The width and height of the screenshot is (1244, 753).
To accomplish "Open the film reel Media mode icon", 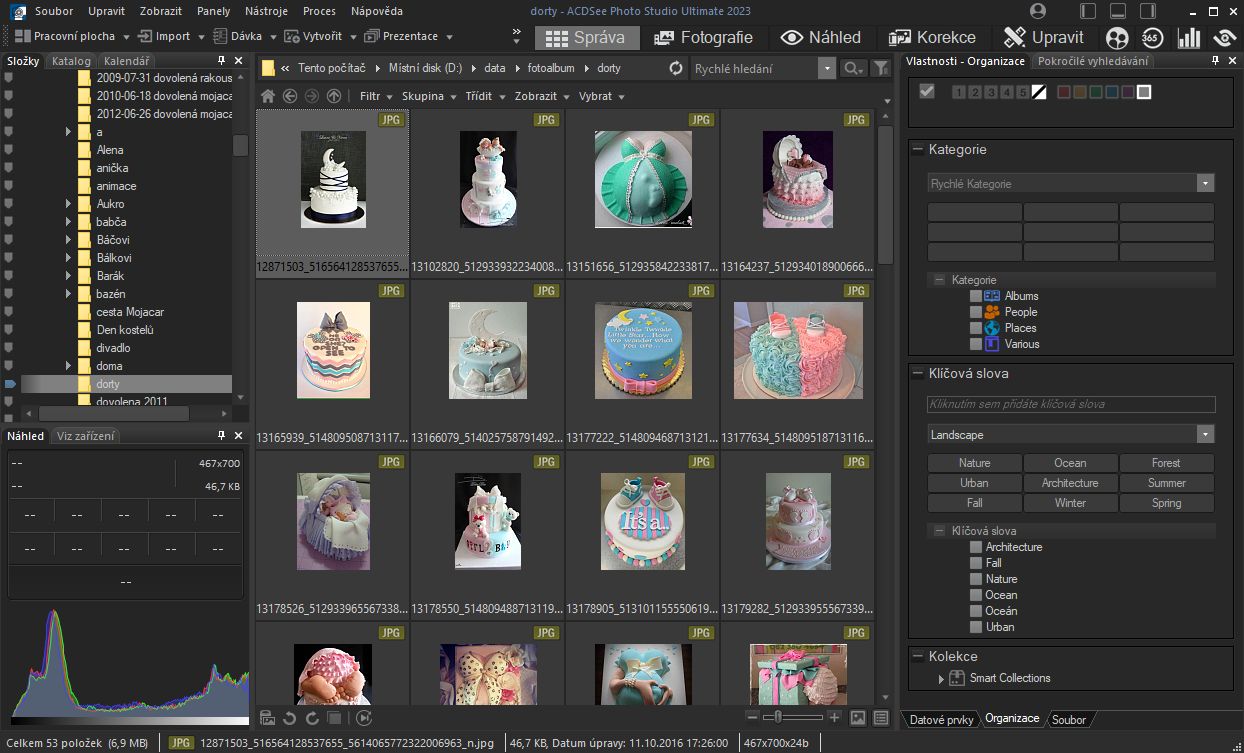I will pyautogui.click(x=1118, y=38).
